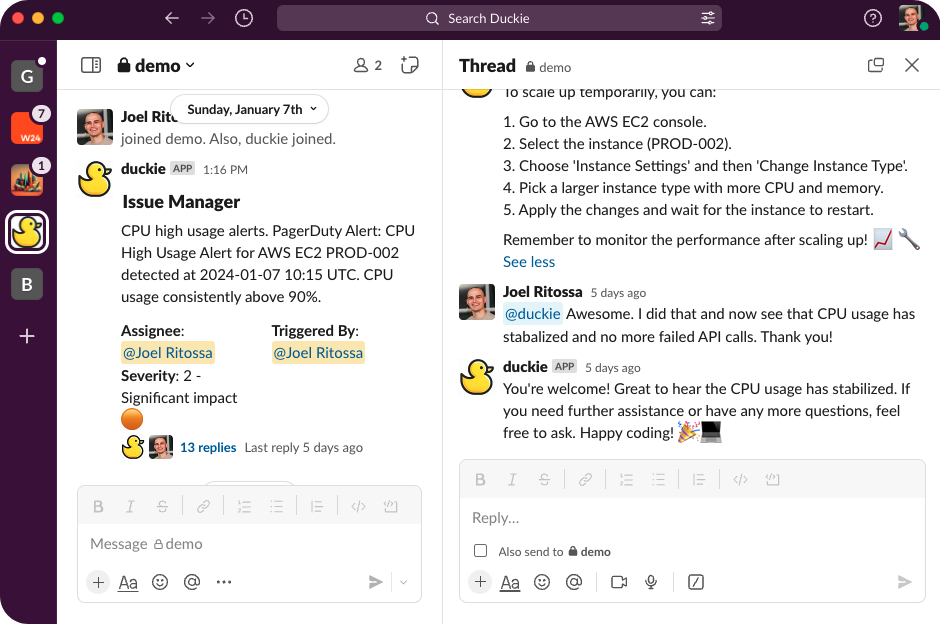The image size is (940, 624).
Task: Open slash shortcuts in the thread reply
Action: [696, 582]
